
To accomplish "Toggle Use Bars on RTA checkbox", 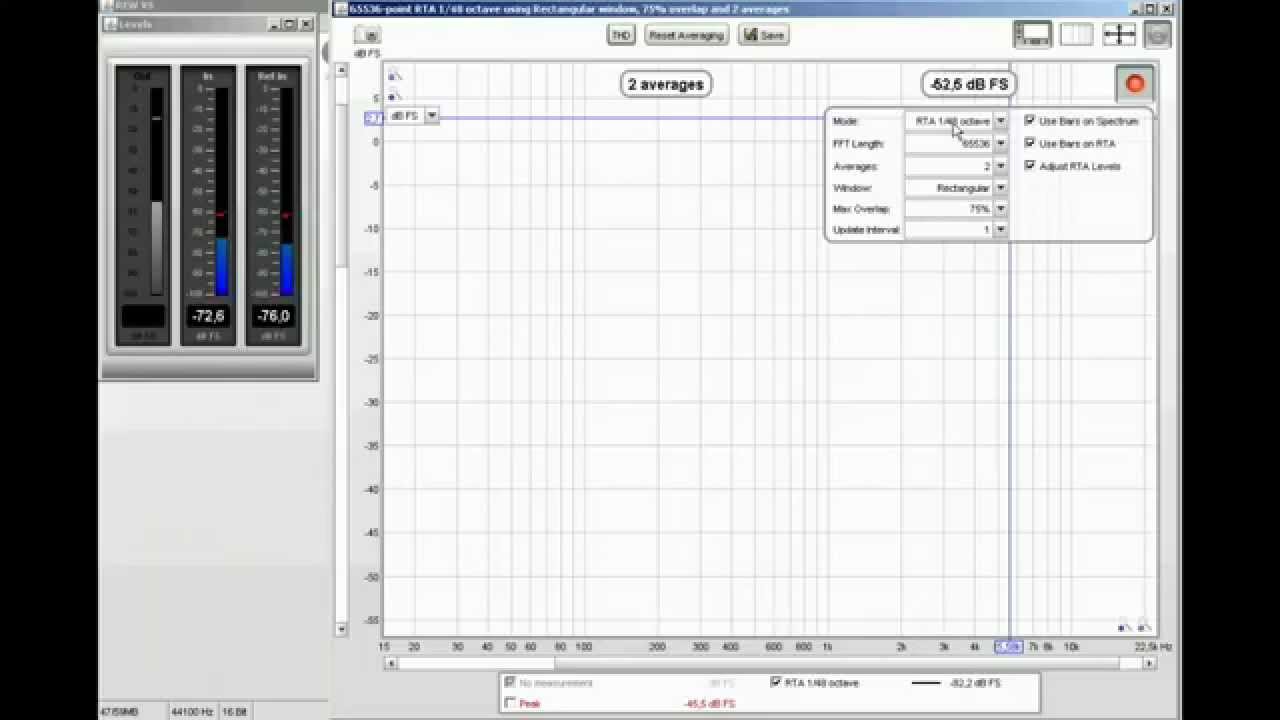I will [1030, 144].
